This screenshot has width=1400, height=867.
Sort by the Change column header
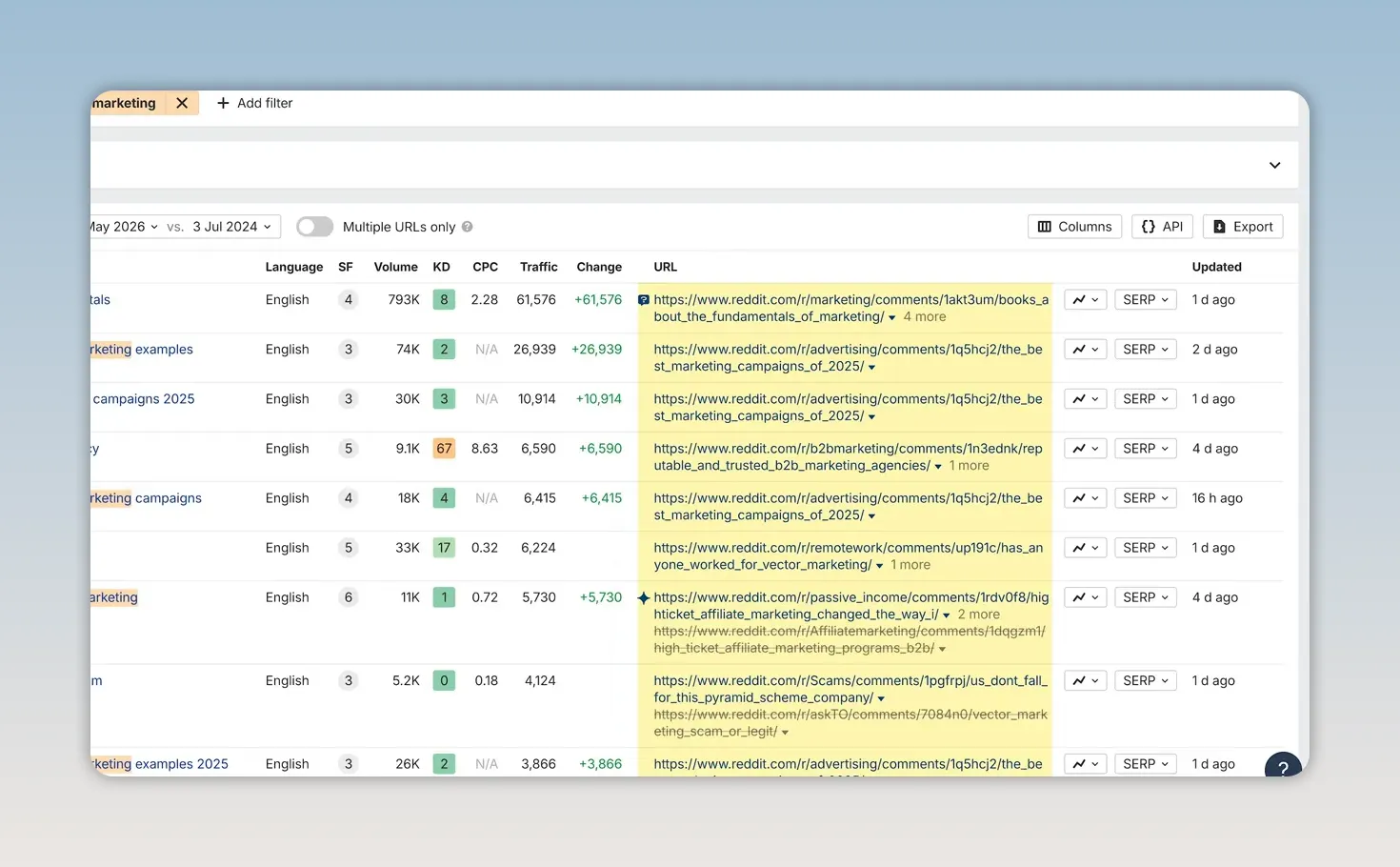coord(599,267)
